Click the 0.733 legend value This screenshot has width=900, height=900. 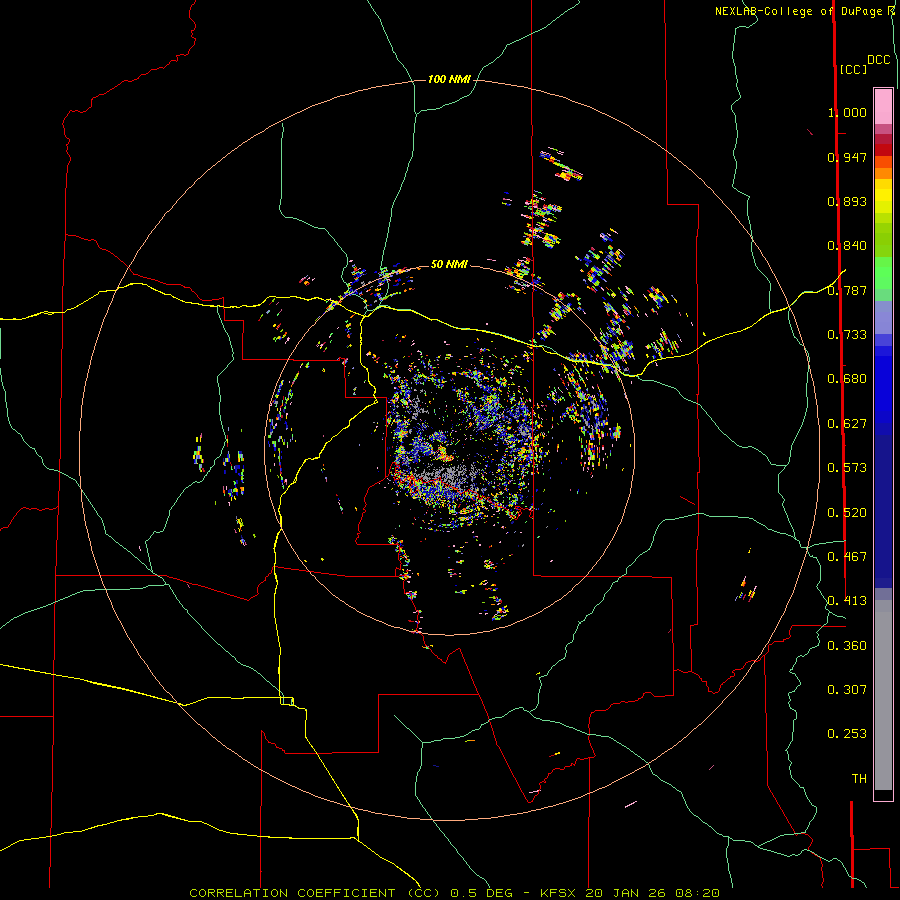click(x=847, y=335)
